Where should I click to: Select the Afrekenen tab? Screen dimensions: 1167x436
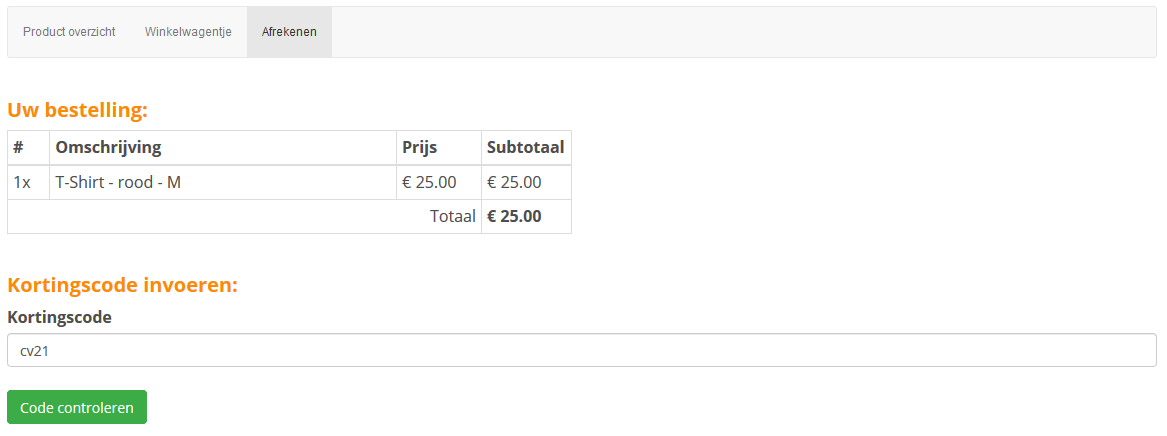pos(289,32)
